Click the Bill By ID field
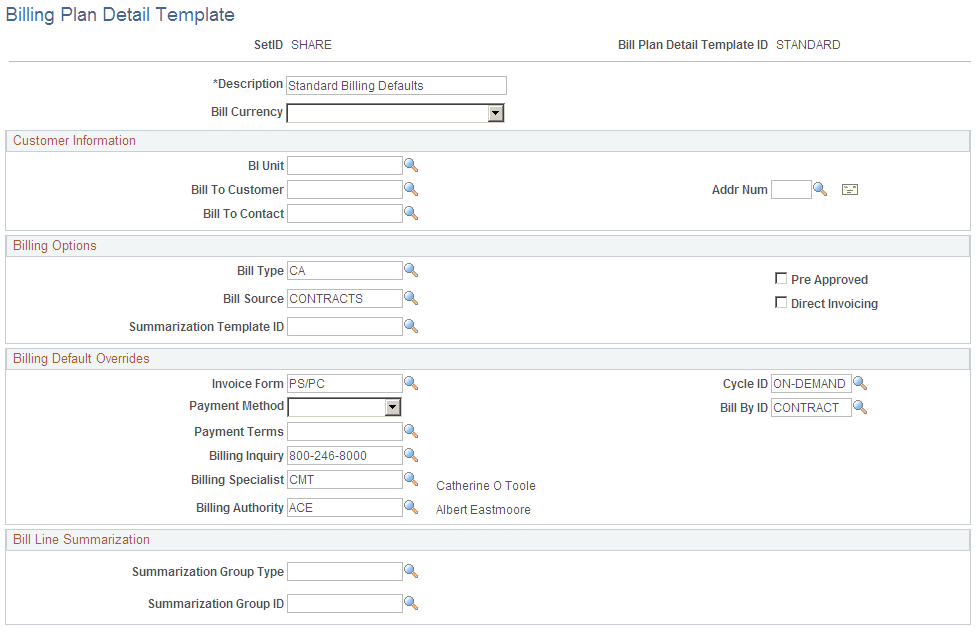The width and height of the screenshot is (979, 634). click(x=810, y=407)
